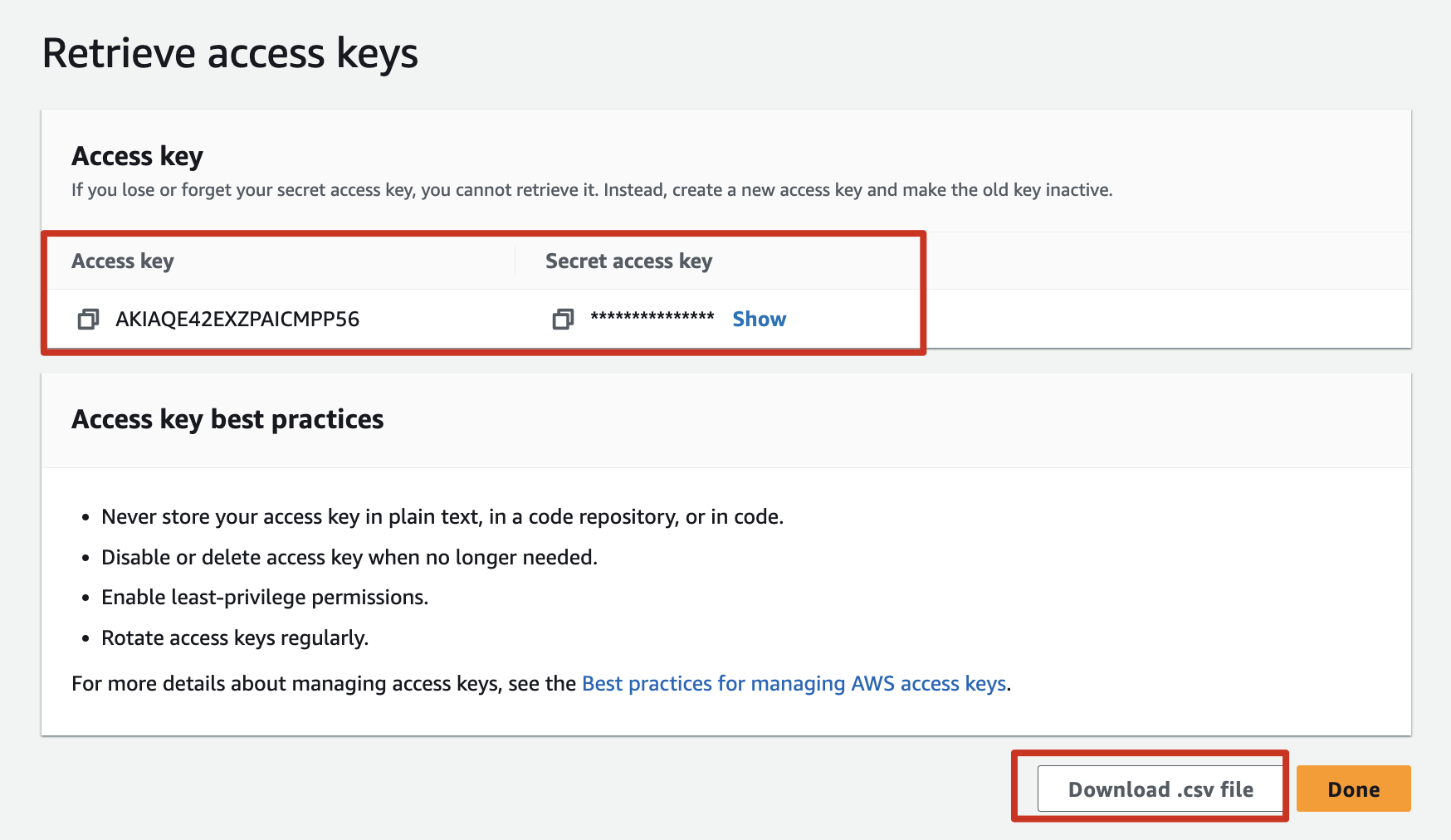Click the bold Access key section heading

(x=137, y=156)
